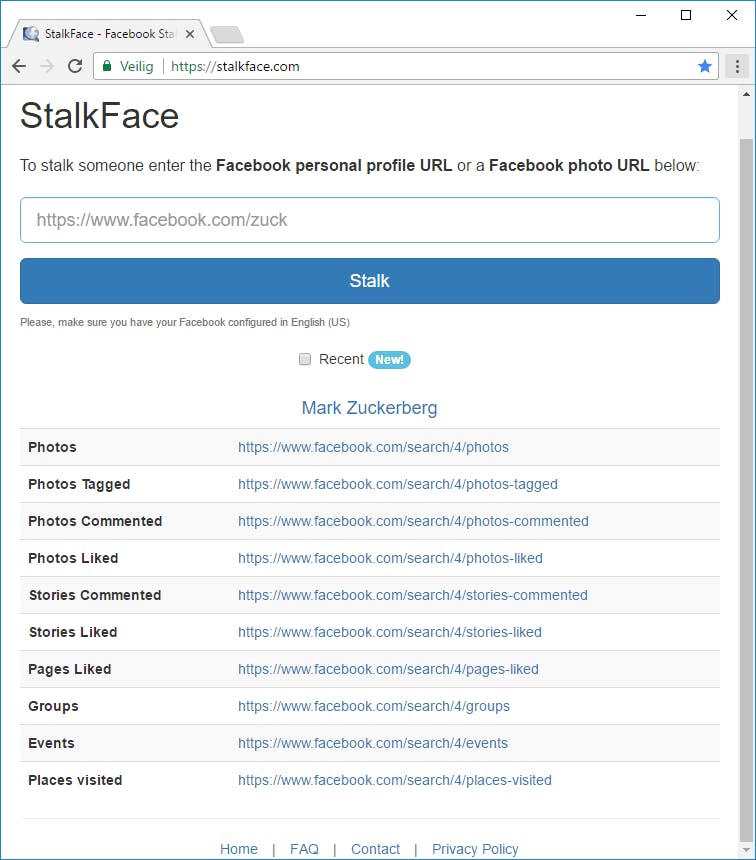Open Chrome three-dot menu

click(738, 66)
